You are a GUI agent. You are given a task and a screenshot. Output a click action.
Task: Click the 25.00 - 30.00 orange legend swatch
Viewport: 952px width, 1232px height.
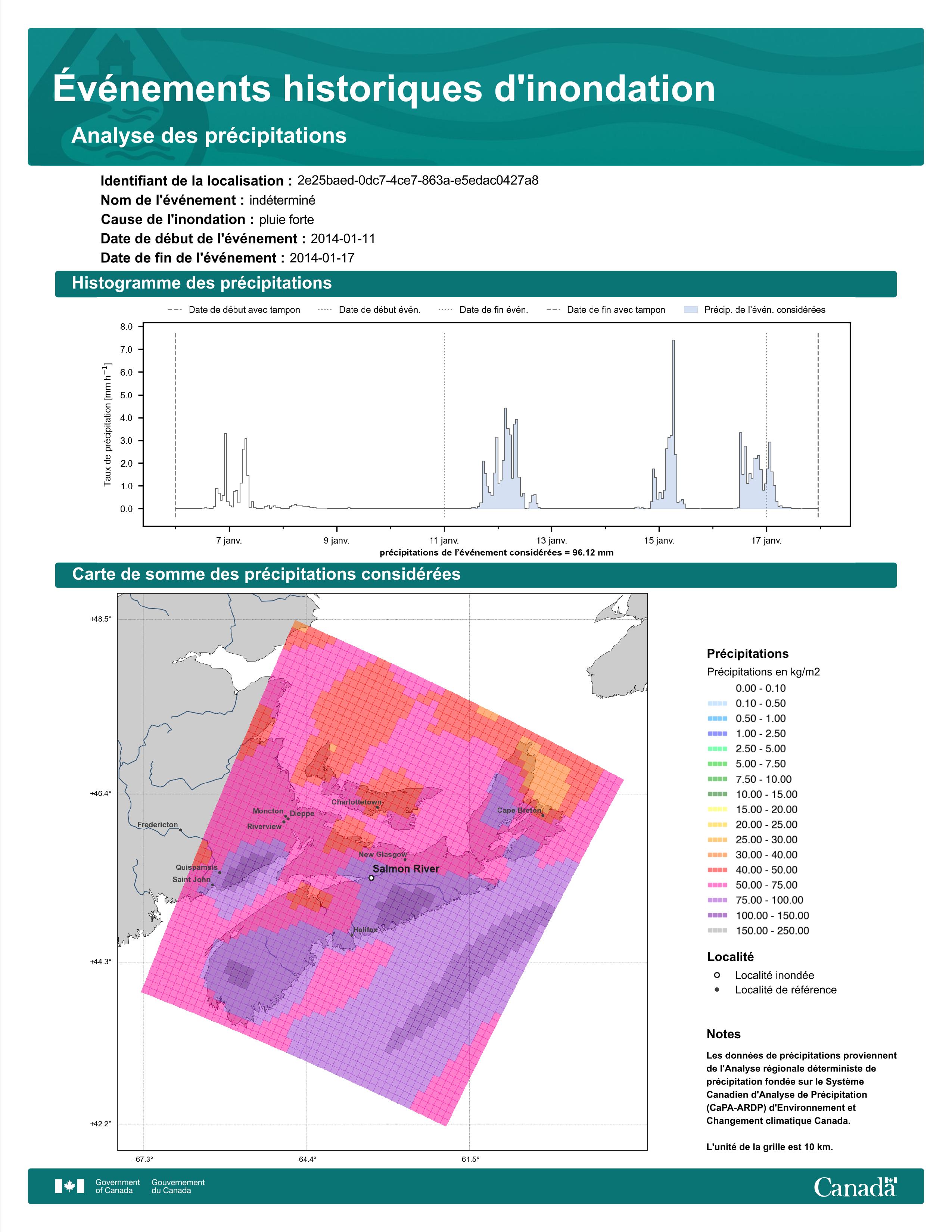(x=717, y=840)
